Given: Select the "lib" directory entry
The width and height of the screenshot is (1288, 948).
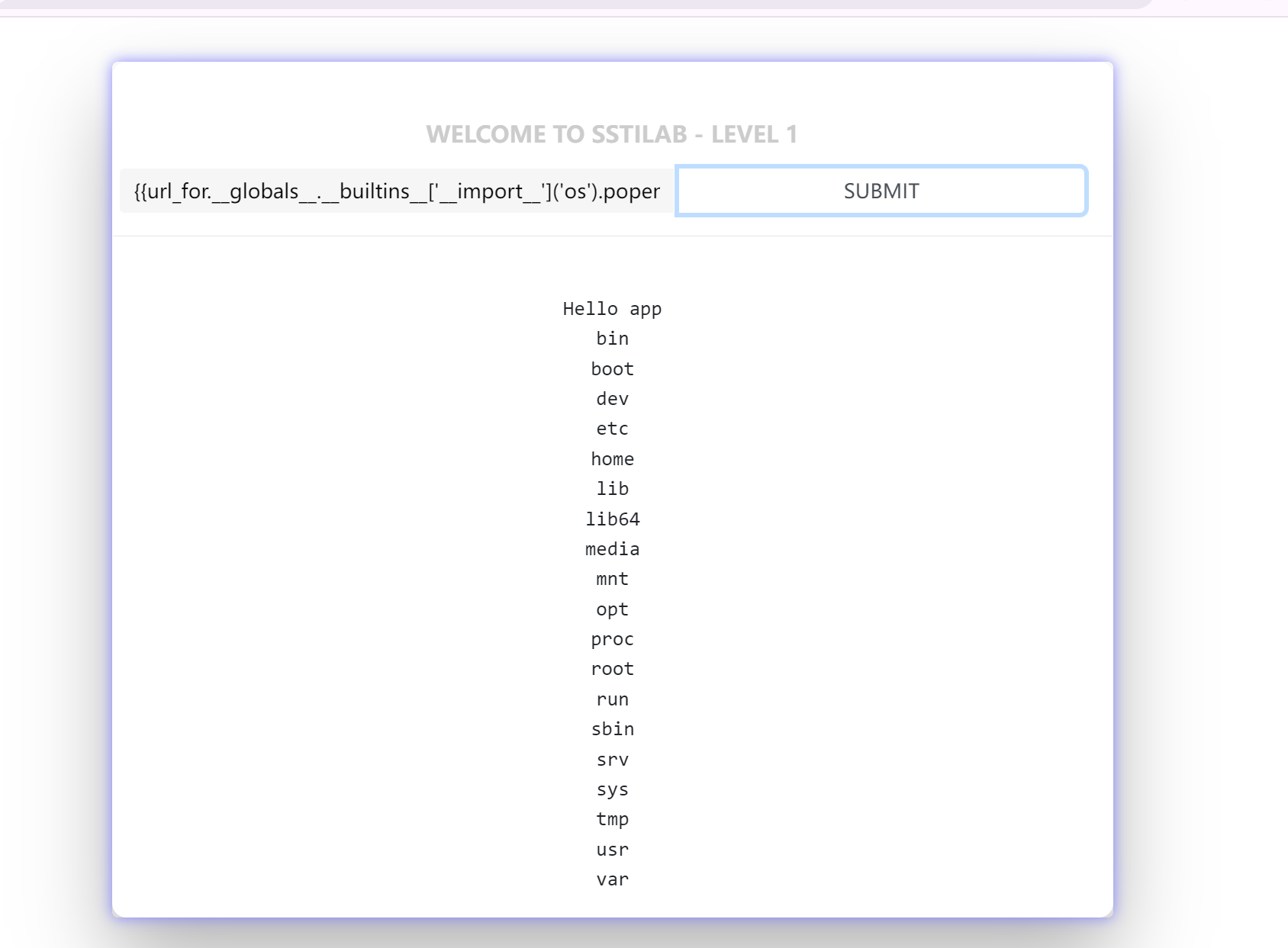Looking at the screenshot, I should pos(612,489).
